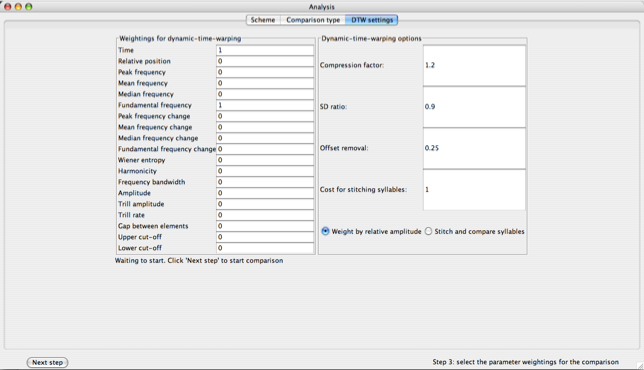
Task: Click the Gap between elements field
Action: [265, 226]
